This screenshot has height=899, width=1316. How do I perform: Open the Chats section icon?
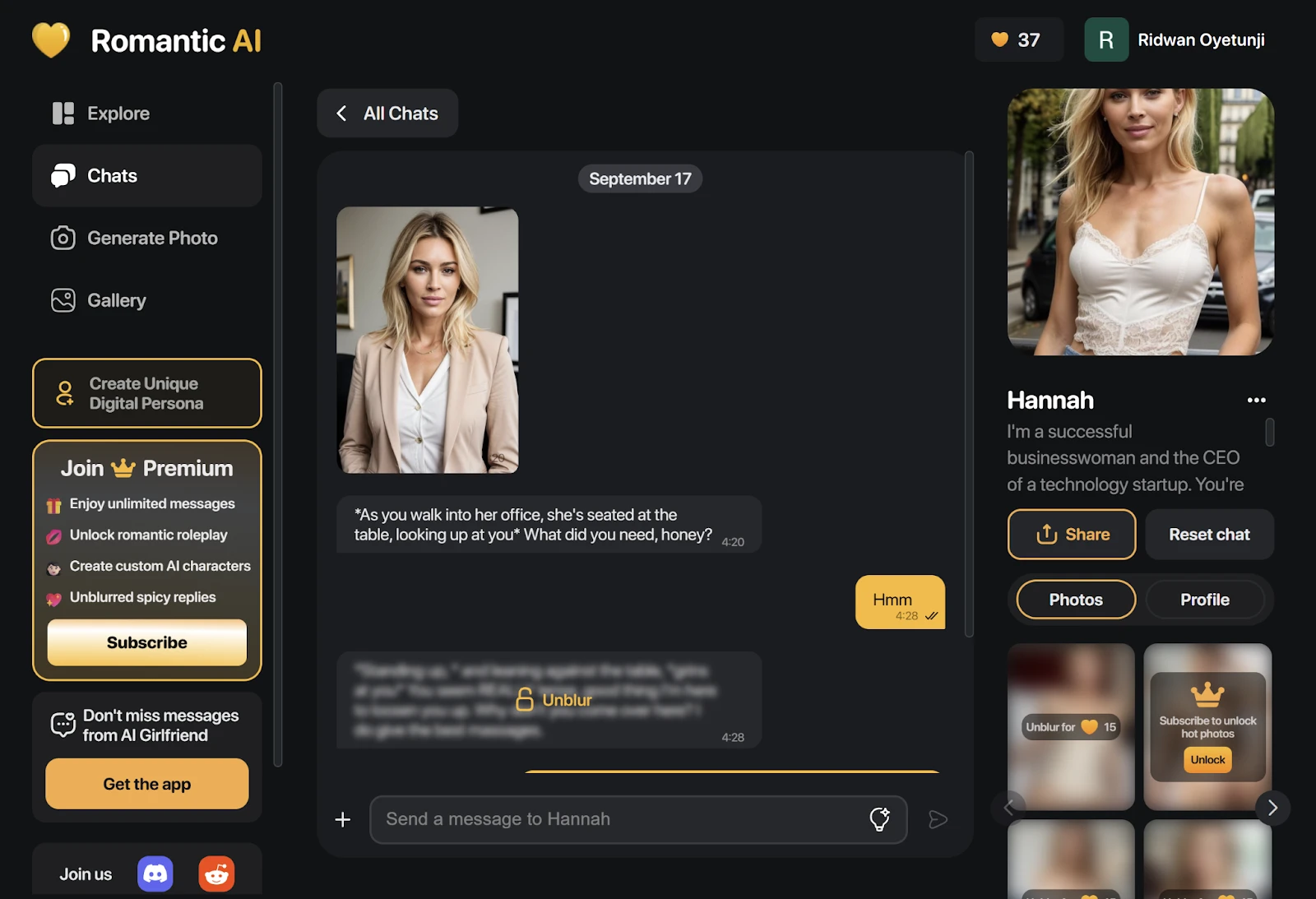[x=63, y=175]
